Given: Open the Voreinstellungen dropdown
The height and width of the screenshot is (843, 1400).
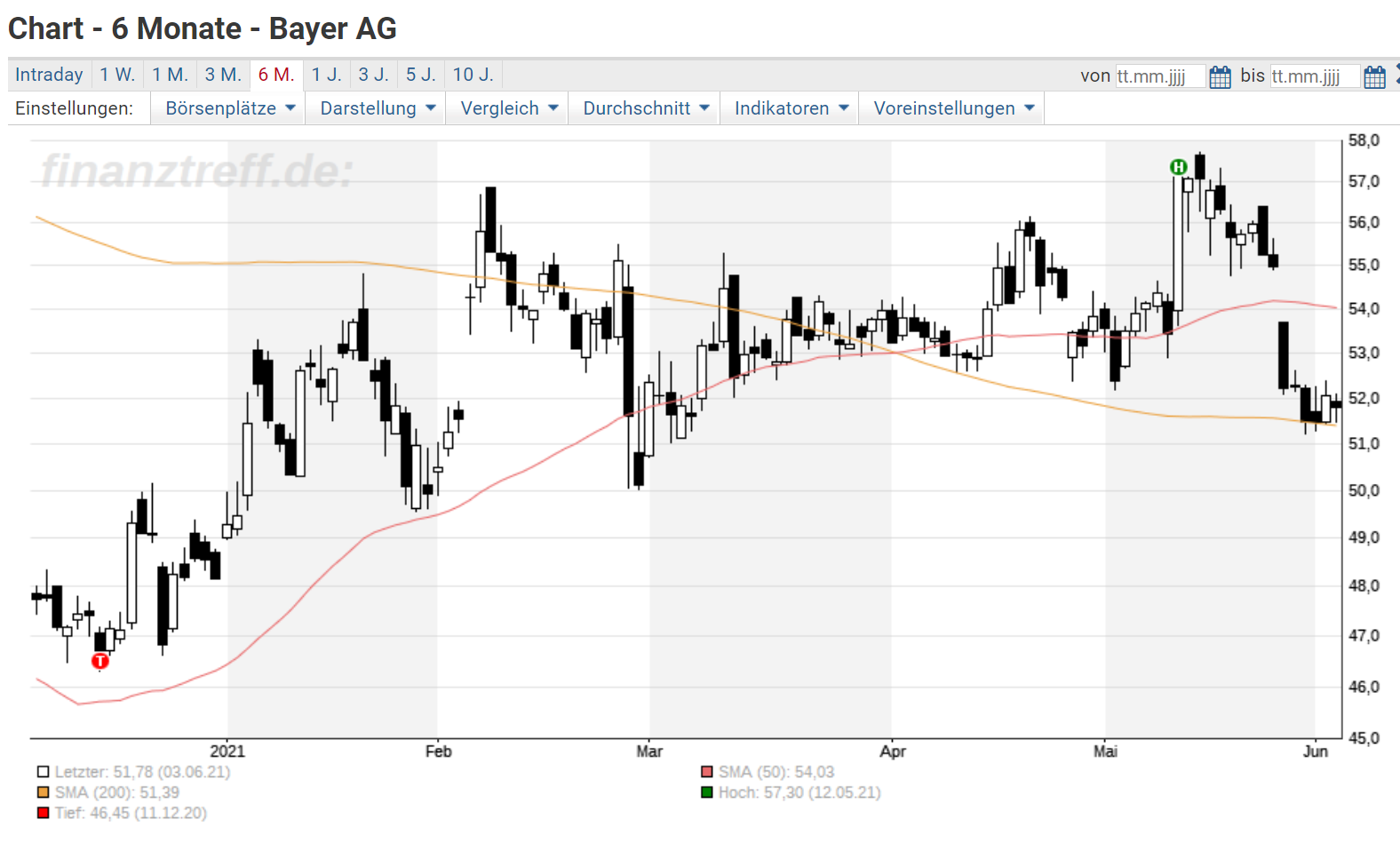Looking at the screenshot, I should pyautogui.click(x=952, y=108).
